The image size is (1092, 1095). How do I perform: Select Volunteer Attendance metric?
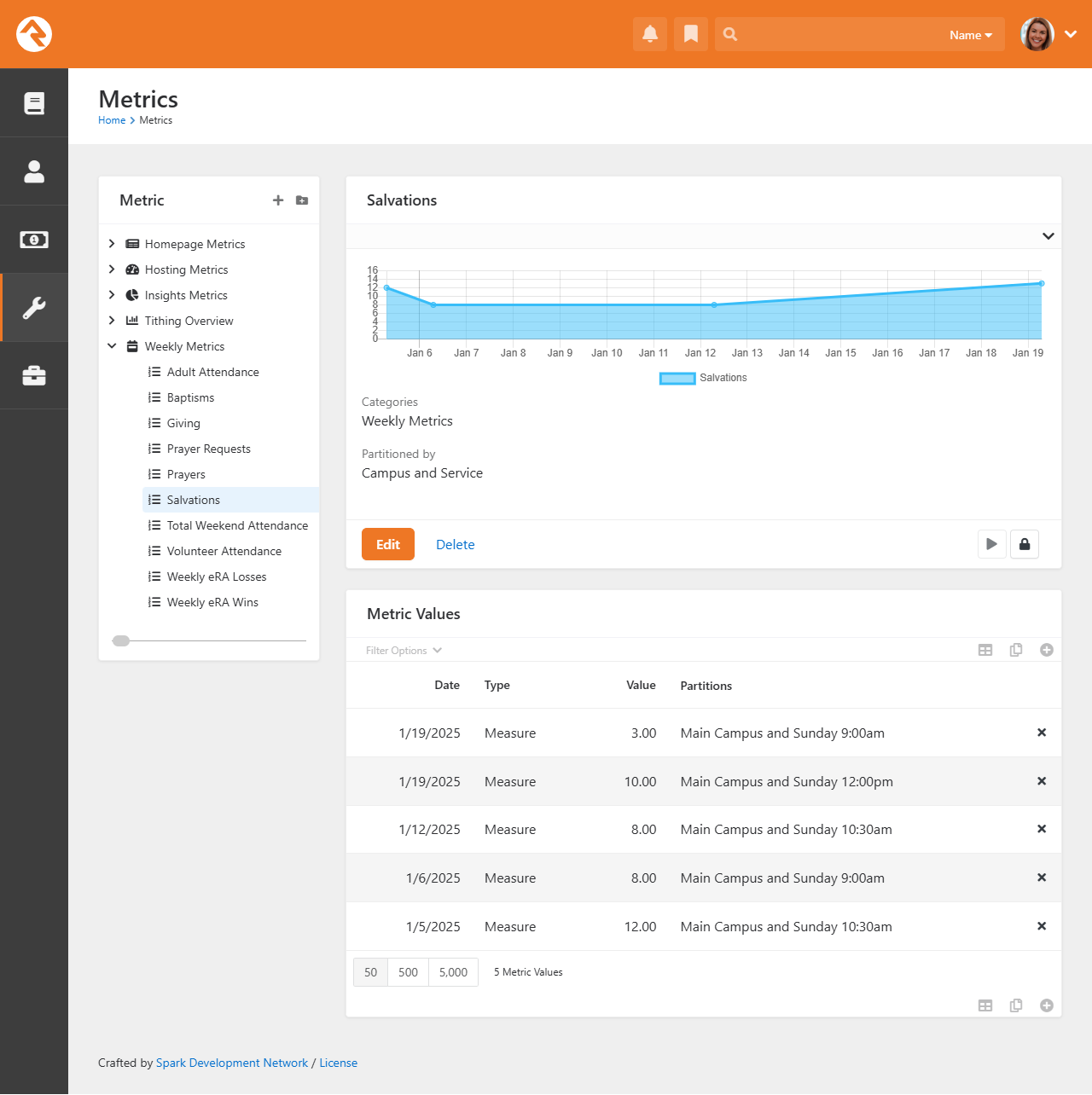point(224,551)
